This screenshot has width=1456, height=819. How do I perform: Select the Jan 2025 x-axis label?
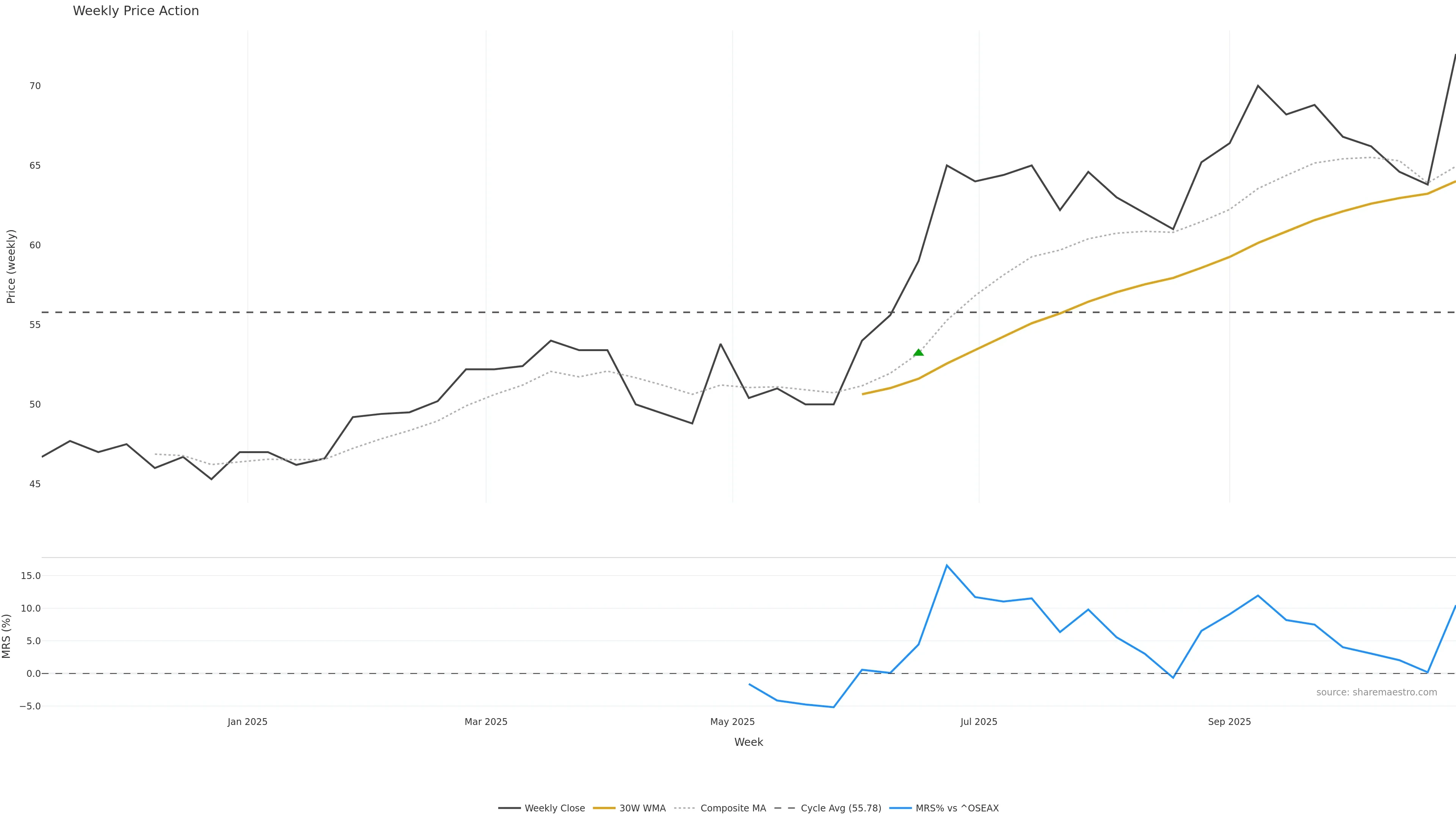coord(248,722)
